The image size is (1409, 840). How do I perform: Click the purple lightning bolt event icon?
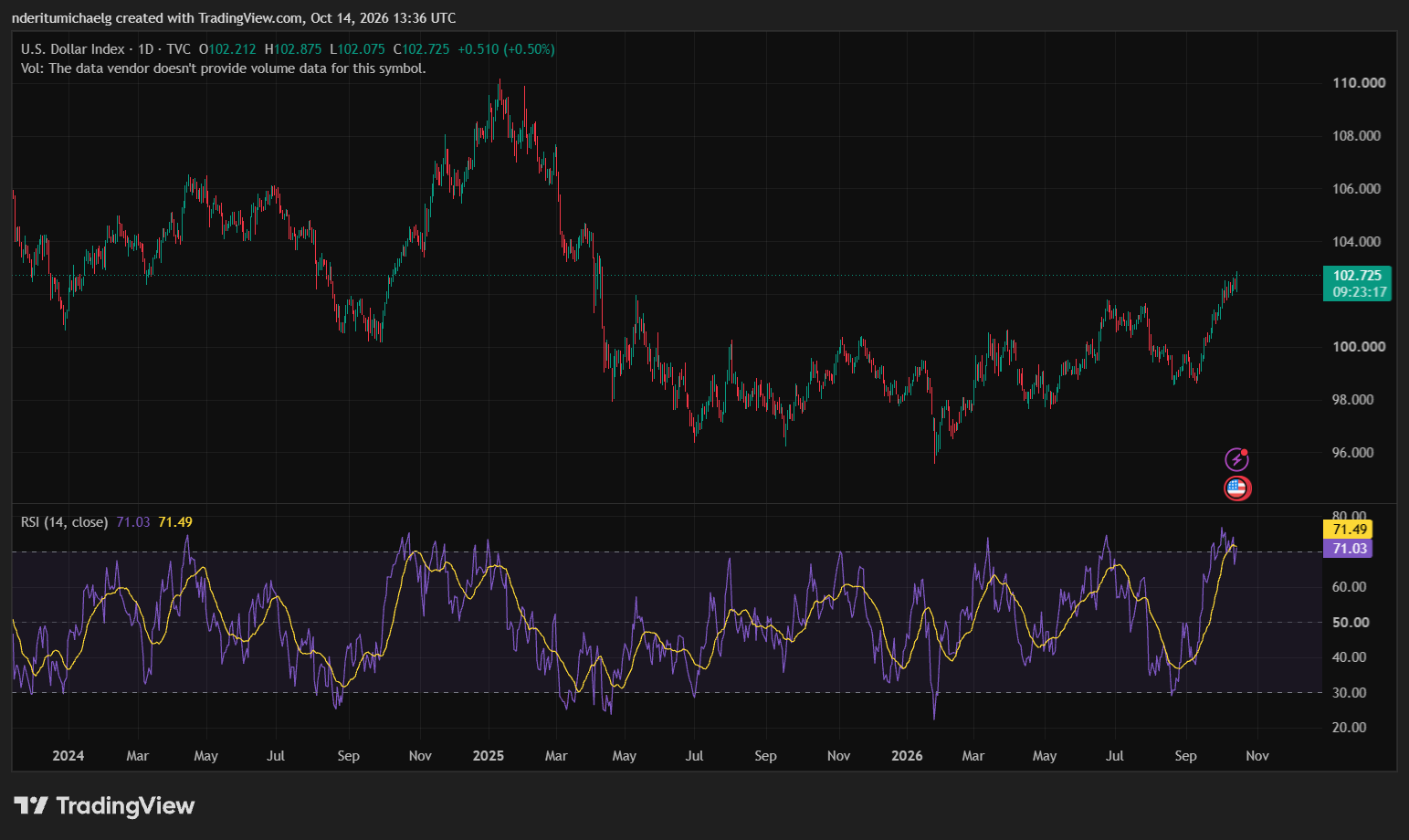1236,459
